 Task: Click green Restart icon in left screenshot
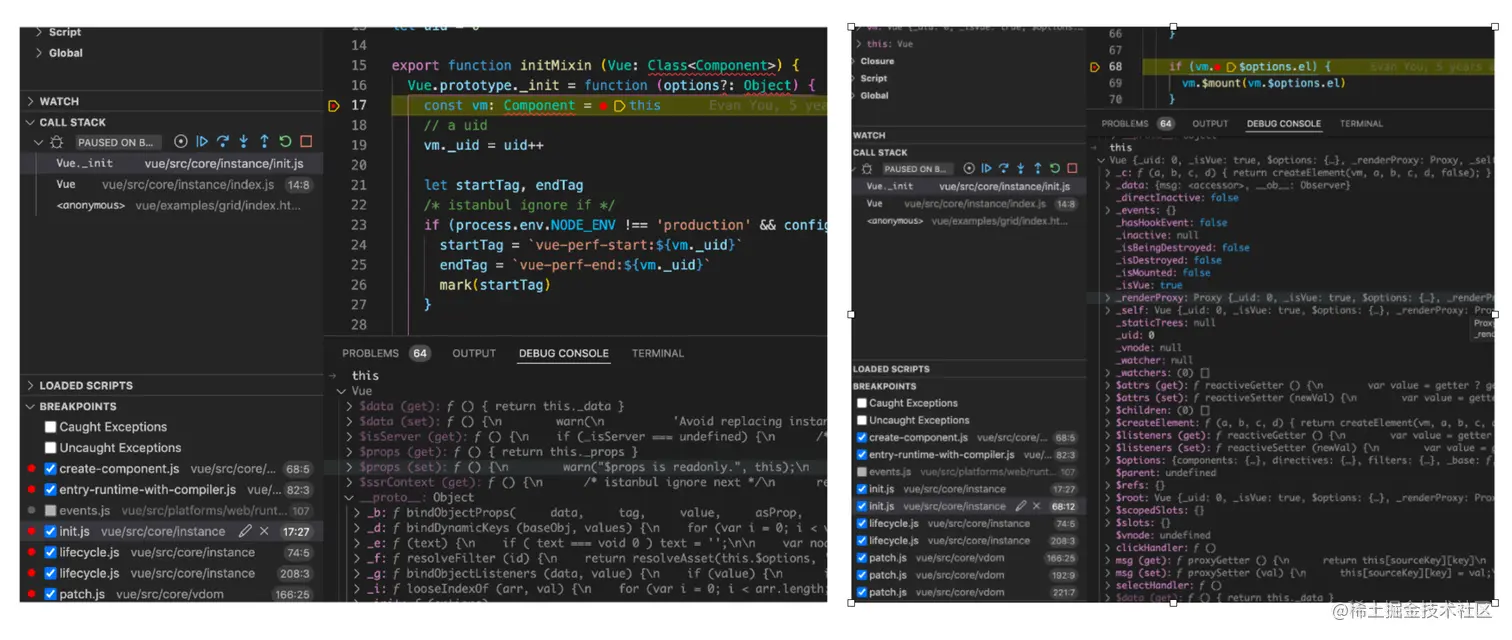285,142
